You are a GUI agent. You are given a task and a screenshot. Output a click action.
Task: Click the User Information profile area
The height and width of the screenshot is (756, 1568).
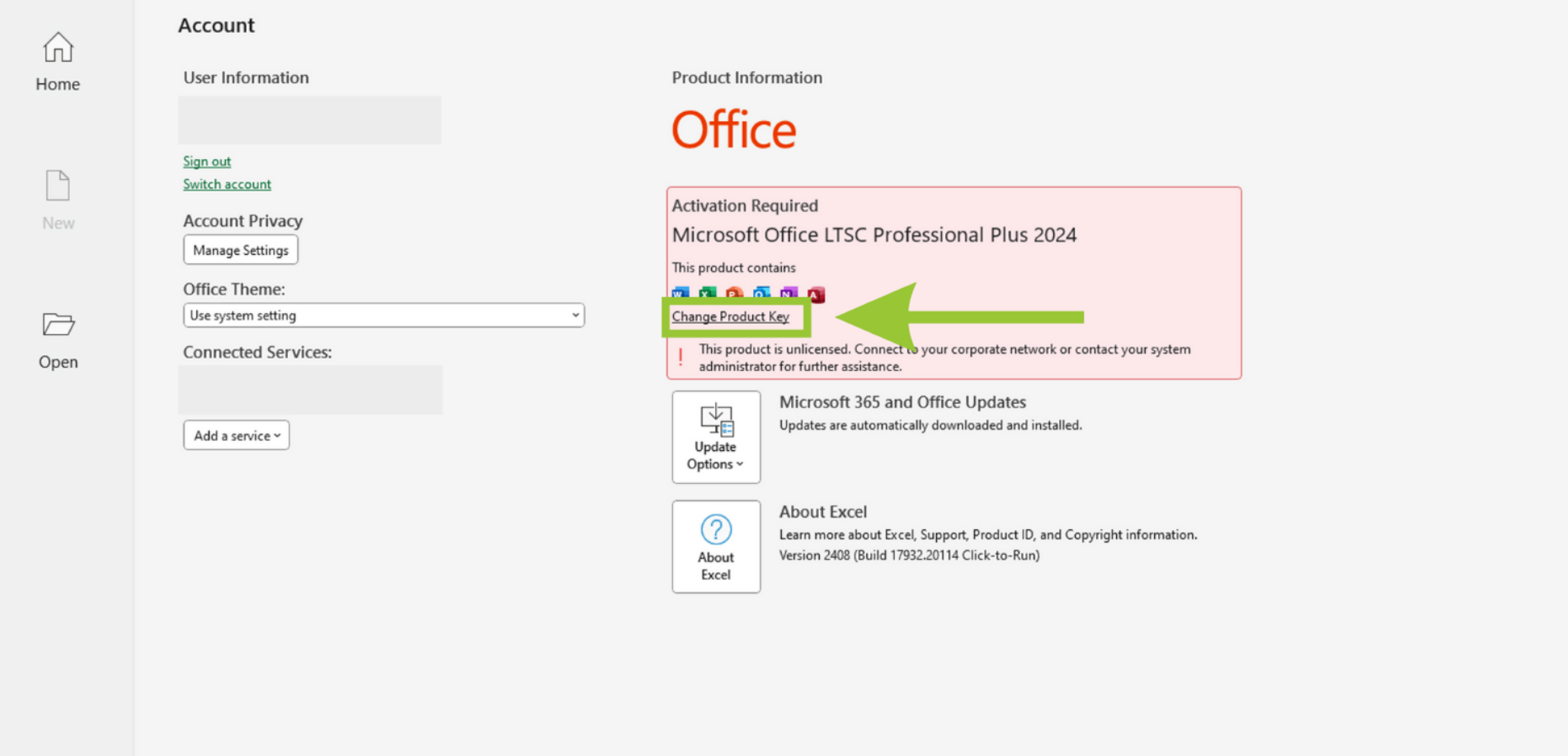point(309,120)
